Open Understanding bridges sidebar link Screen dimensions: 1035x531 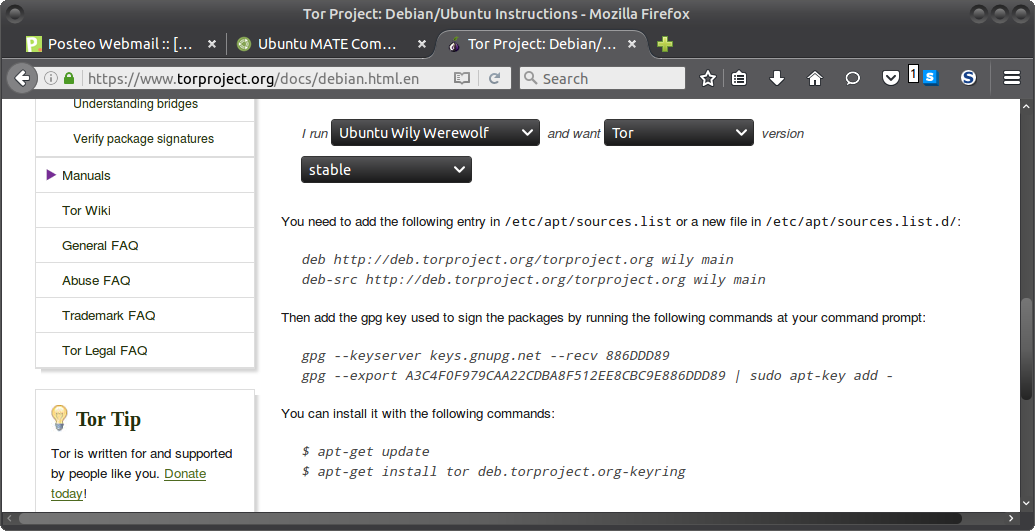tap(135, 104)
